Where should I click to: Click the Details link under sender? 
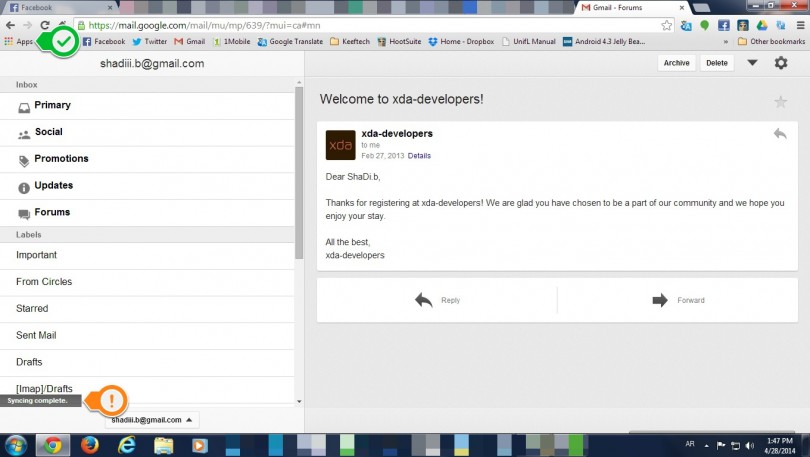click(419, 156)
